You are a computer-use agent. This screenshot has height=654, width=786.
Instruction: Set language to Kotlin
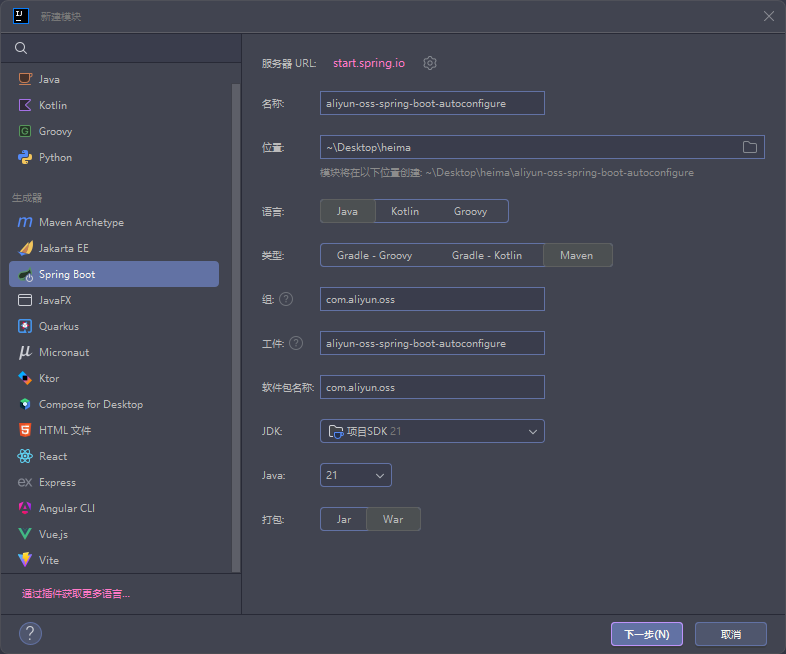point(405,211)
